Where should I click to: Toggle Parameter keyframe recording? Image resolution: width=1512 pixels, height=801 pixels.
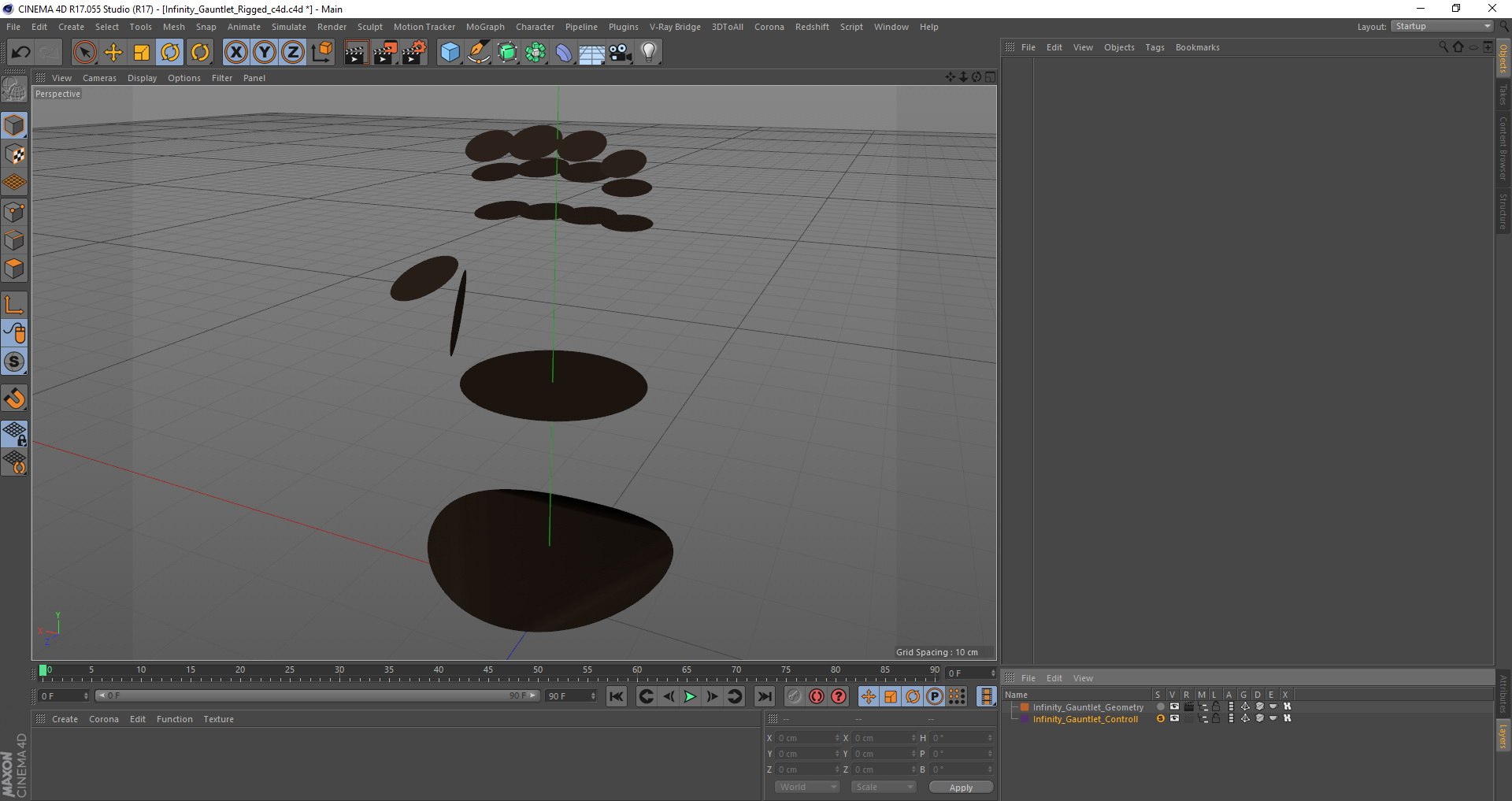935,696
